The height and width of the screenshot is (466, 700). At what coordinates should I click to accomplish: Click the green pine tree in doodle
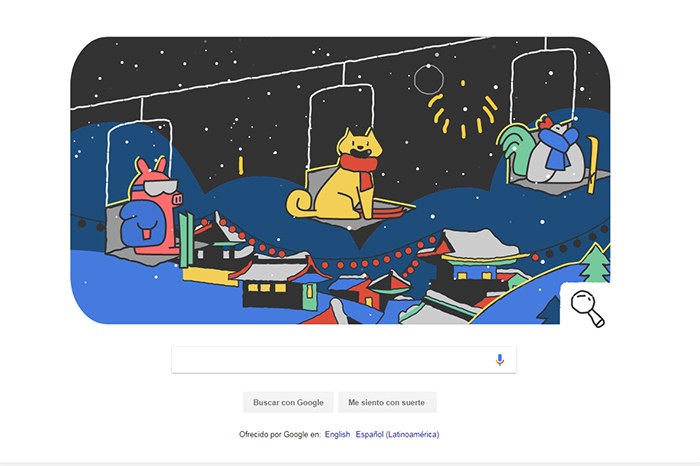click(x=596, y=263)
